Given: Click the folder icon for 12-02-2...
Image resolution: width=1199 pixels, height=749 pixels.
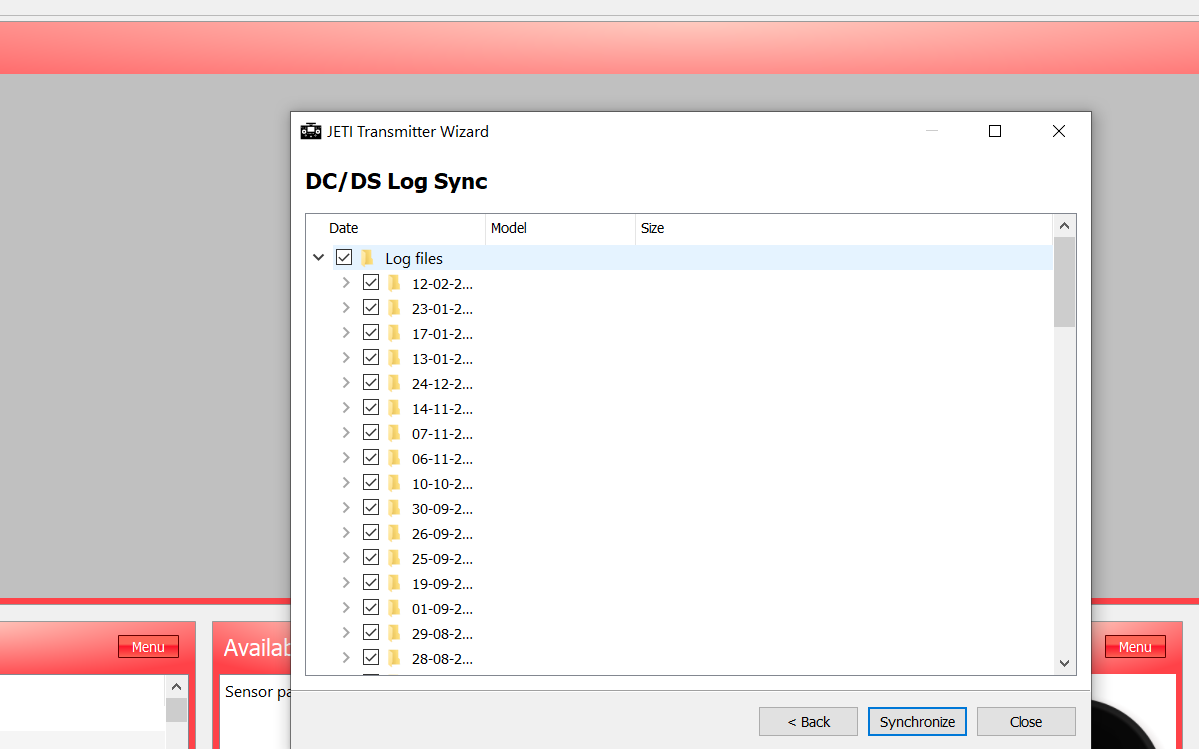Looking at the screenshot, I should [395, 283].
